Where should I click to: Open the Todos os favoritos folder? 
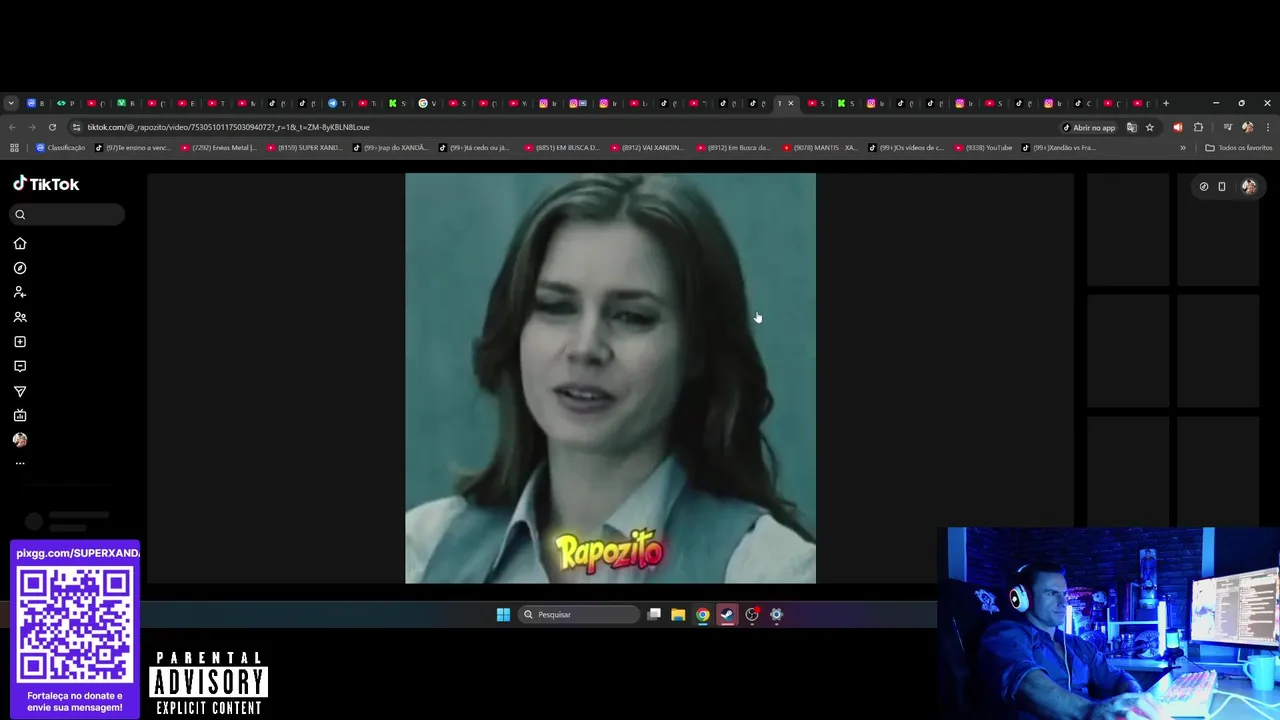(x=1239, y=148)
